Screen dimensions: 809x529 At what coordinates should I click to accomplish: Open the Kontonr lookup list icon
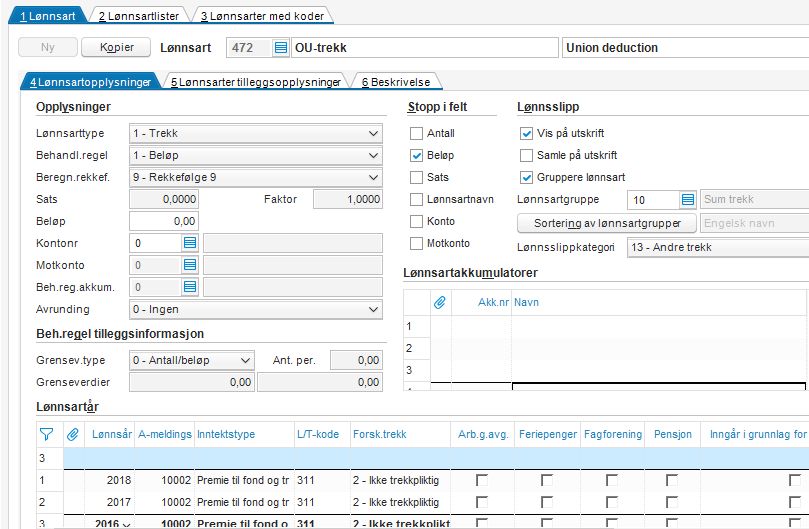[x=190, y=243]
